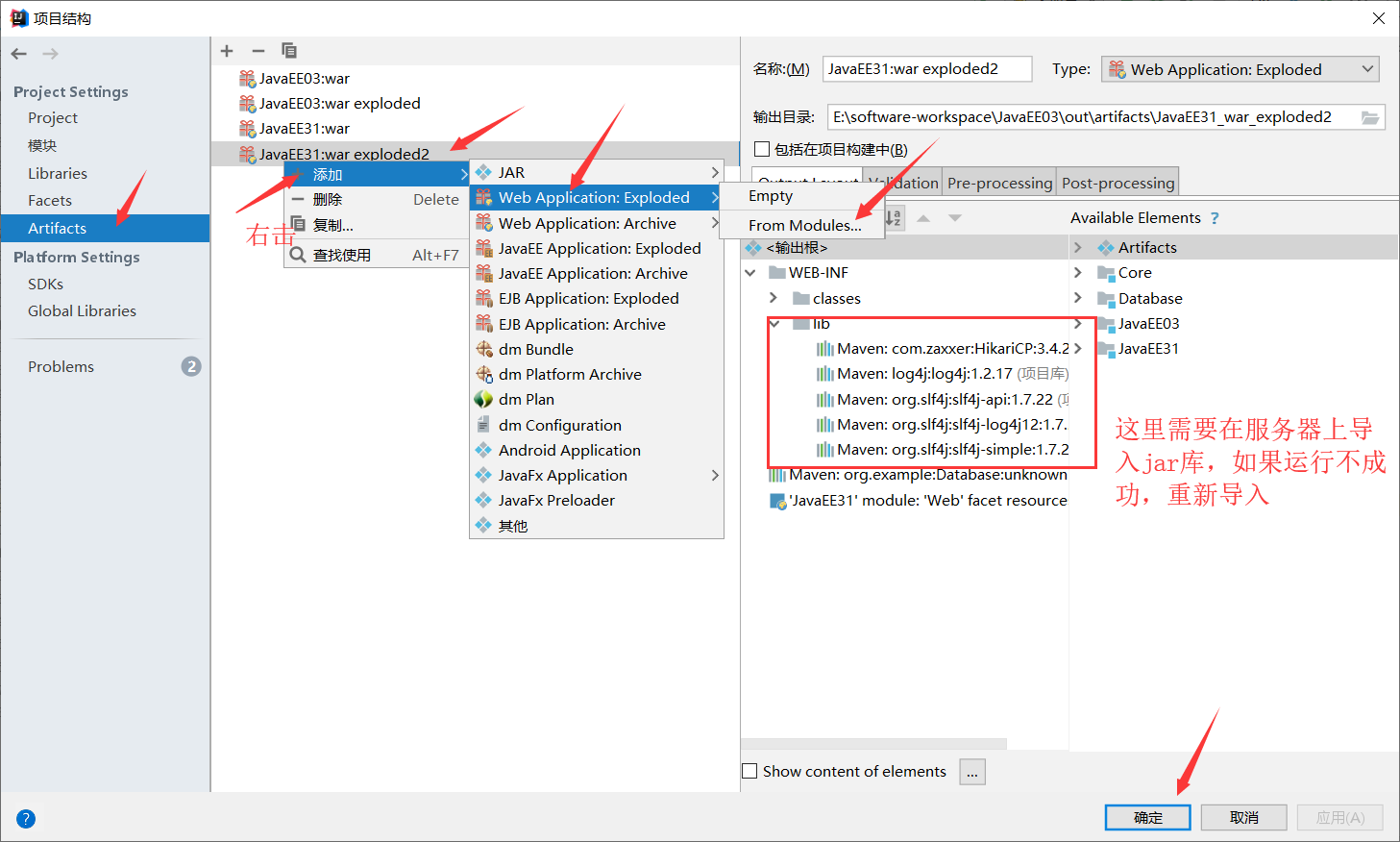Expand Artifacts in Available Elements

tap(1077, 247)
